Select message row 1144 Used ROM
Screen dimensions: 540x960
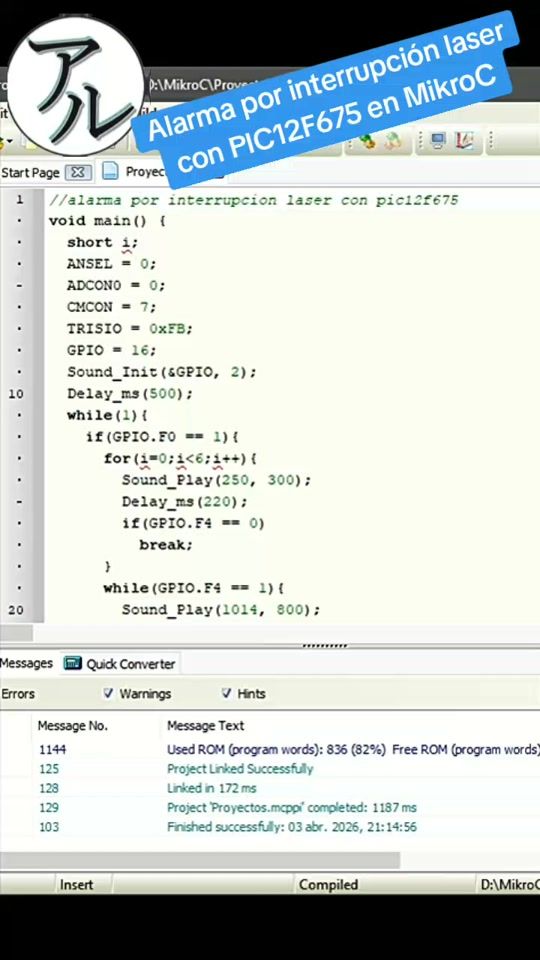coord(270,749)
